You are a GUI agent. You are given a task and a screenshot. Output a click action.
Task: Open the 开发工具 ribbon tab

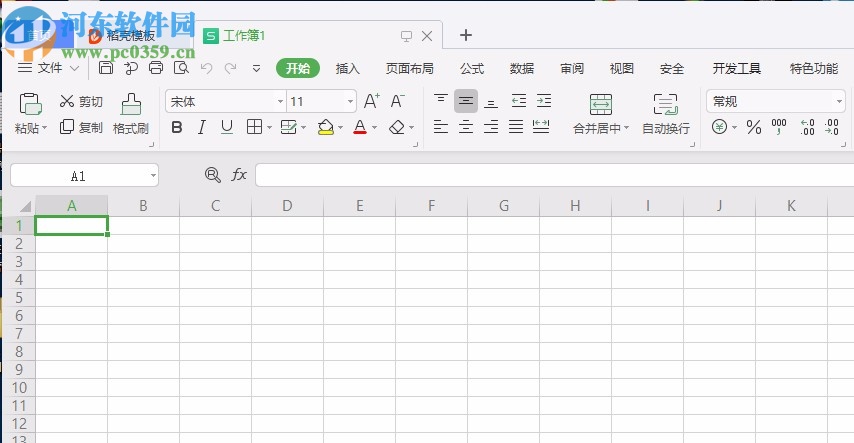(736, 69)
